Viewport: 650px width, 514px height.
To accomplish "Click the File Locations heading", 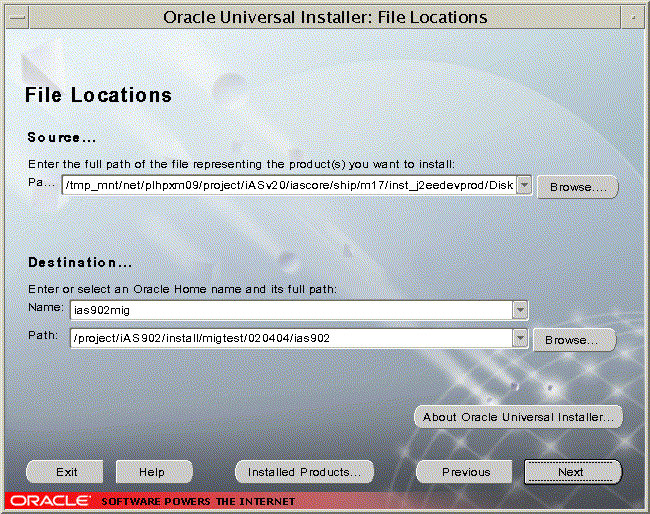I will tap(98, 95).
